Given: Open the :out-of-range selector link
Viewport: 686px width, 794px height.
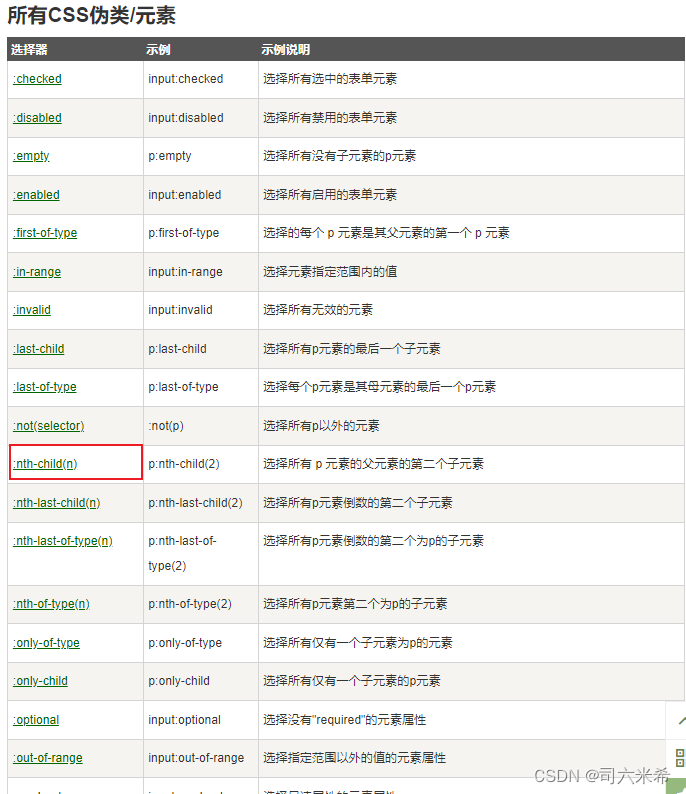Looking at the screenshot, I should [48, 758].
